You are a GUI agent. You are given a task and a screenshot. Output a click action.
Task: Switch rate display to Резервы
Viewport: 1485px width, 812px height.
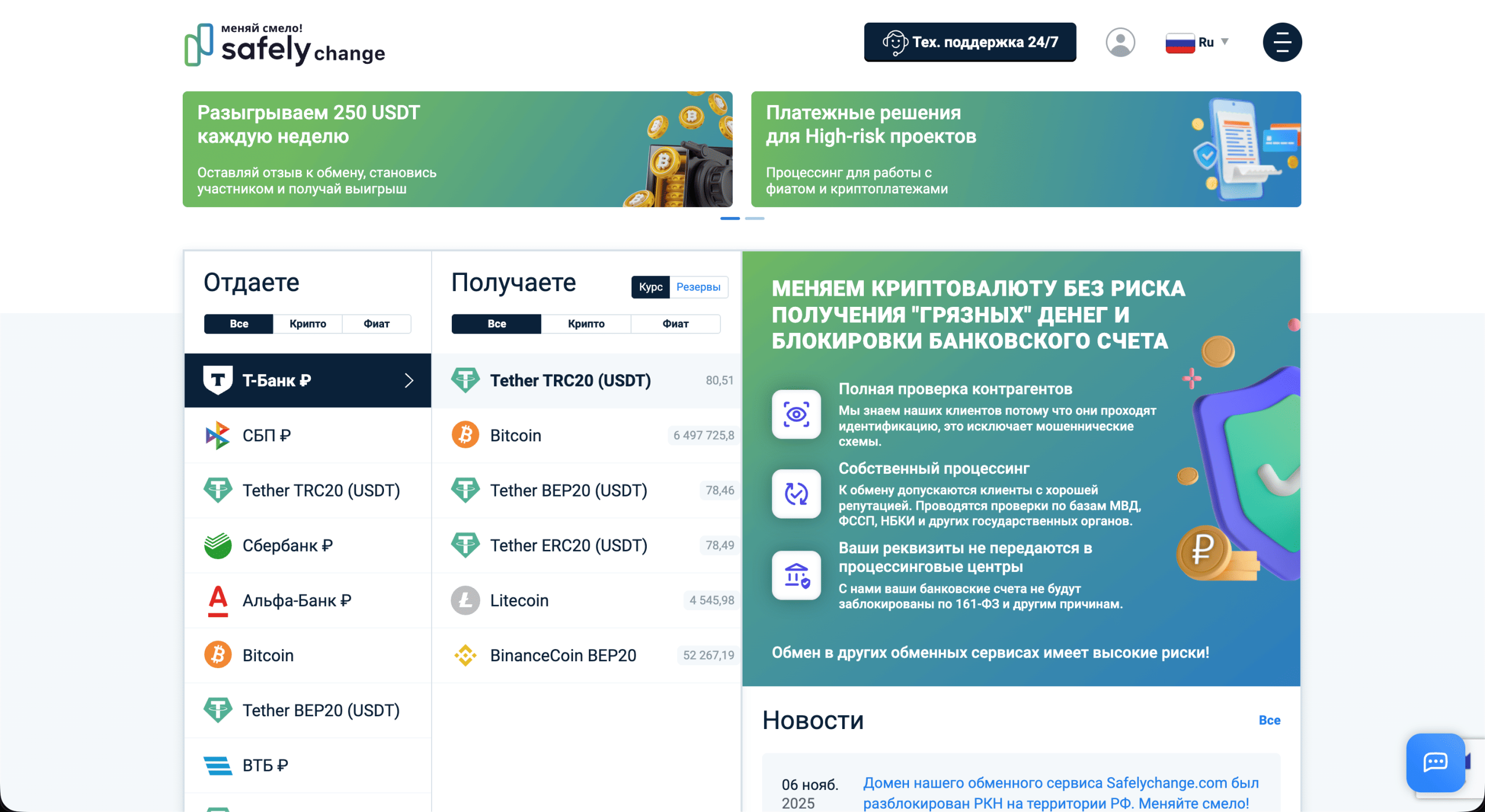[x=698, y=287]
